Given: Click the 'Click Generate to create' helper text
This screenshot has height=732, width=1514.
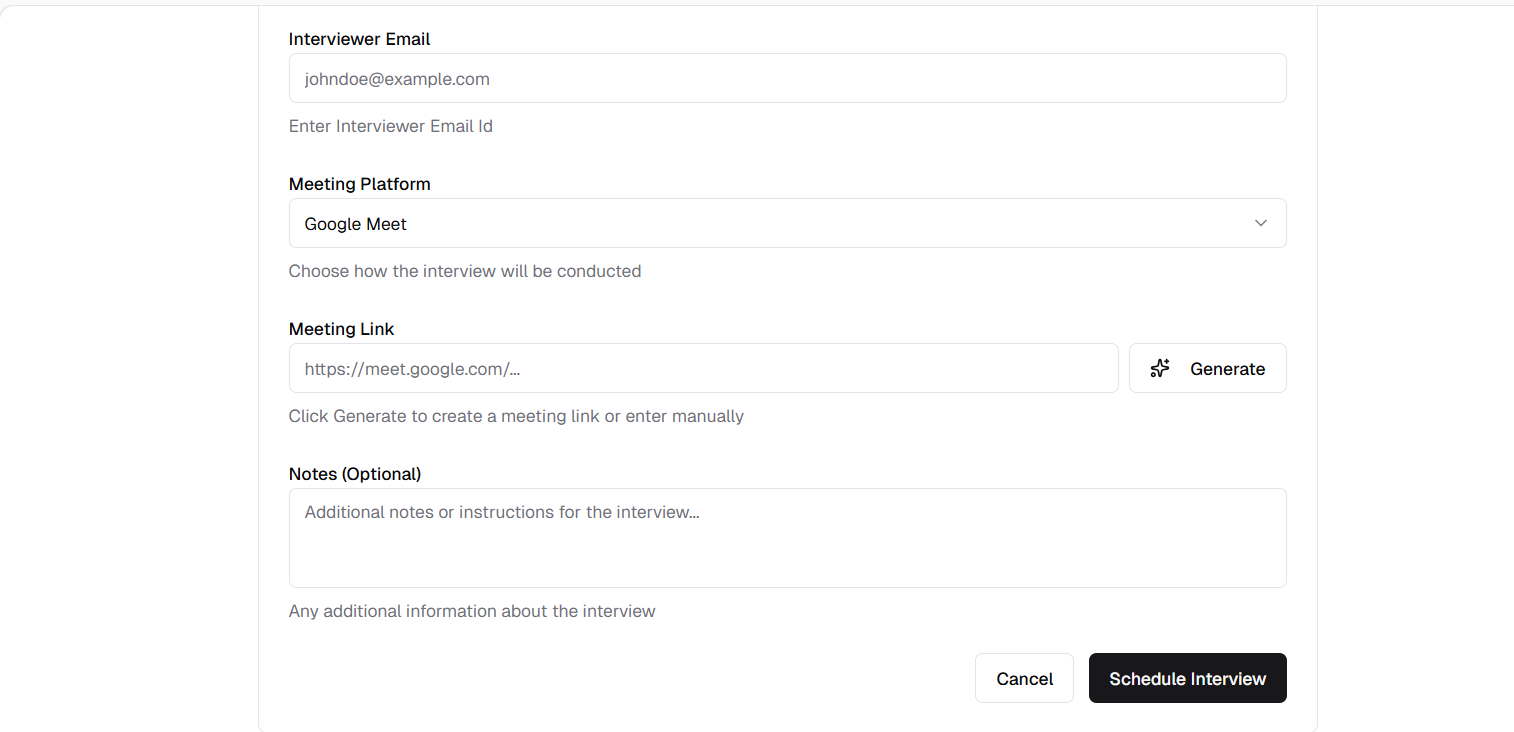Looking at the screenshot, I should [515, 416].
